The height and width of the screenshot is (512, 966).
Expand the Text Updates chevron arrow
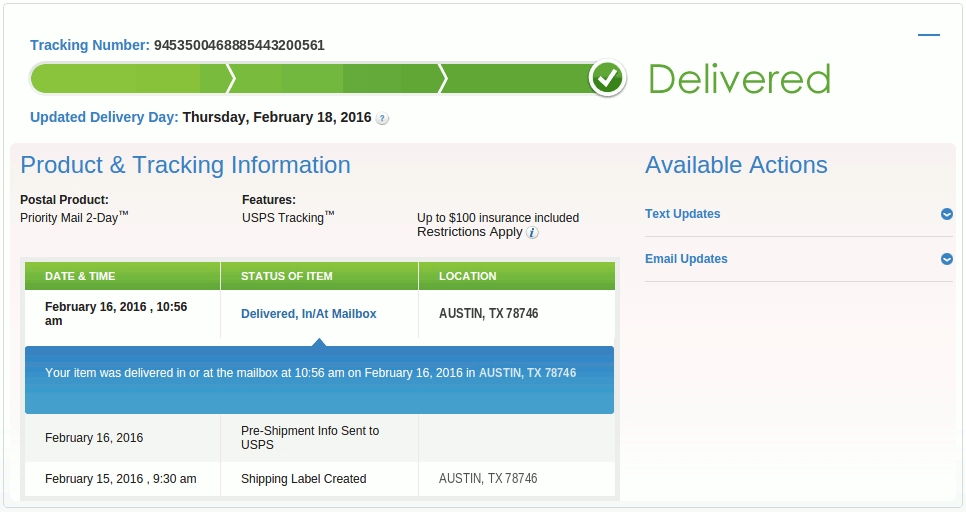pyautogui.click(x=946, y=214)
